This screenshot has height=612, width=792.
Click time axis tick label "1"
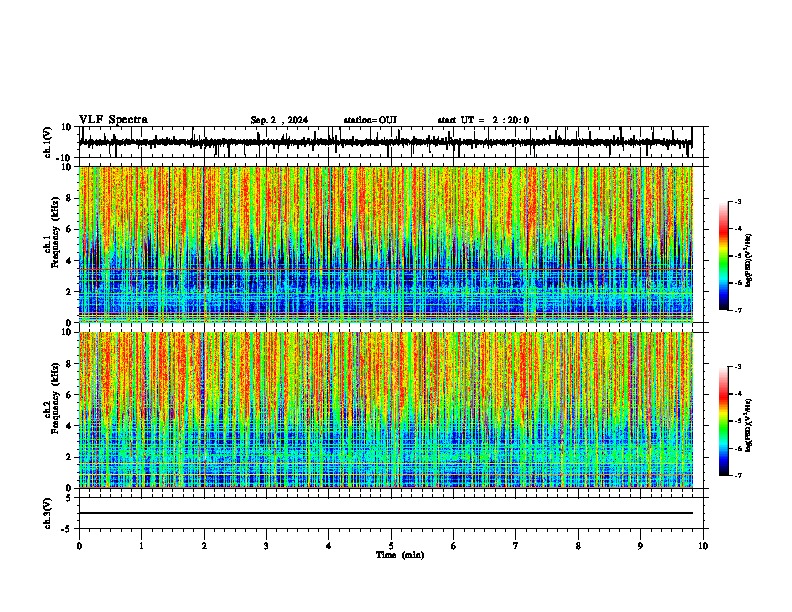[141, 546]
